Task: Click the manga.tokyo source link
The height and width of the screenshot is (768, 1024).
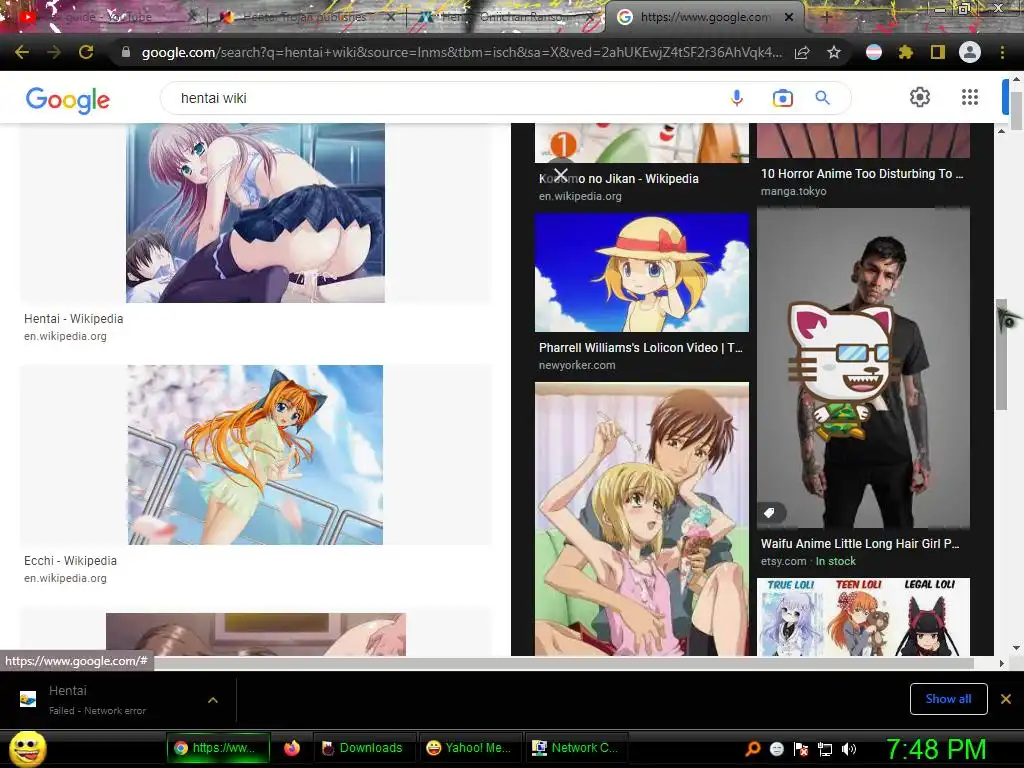Action: [793, 191]
